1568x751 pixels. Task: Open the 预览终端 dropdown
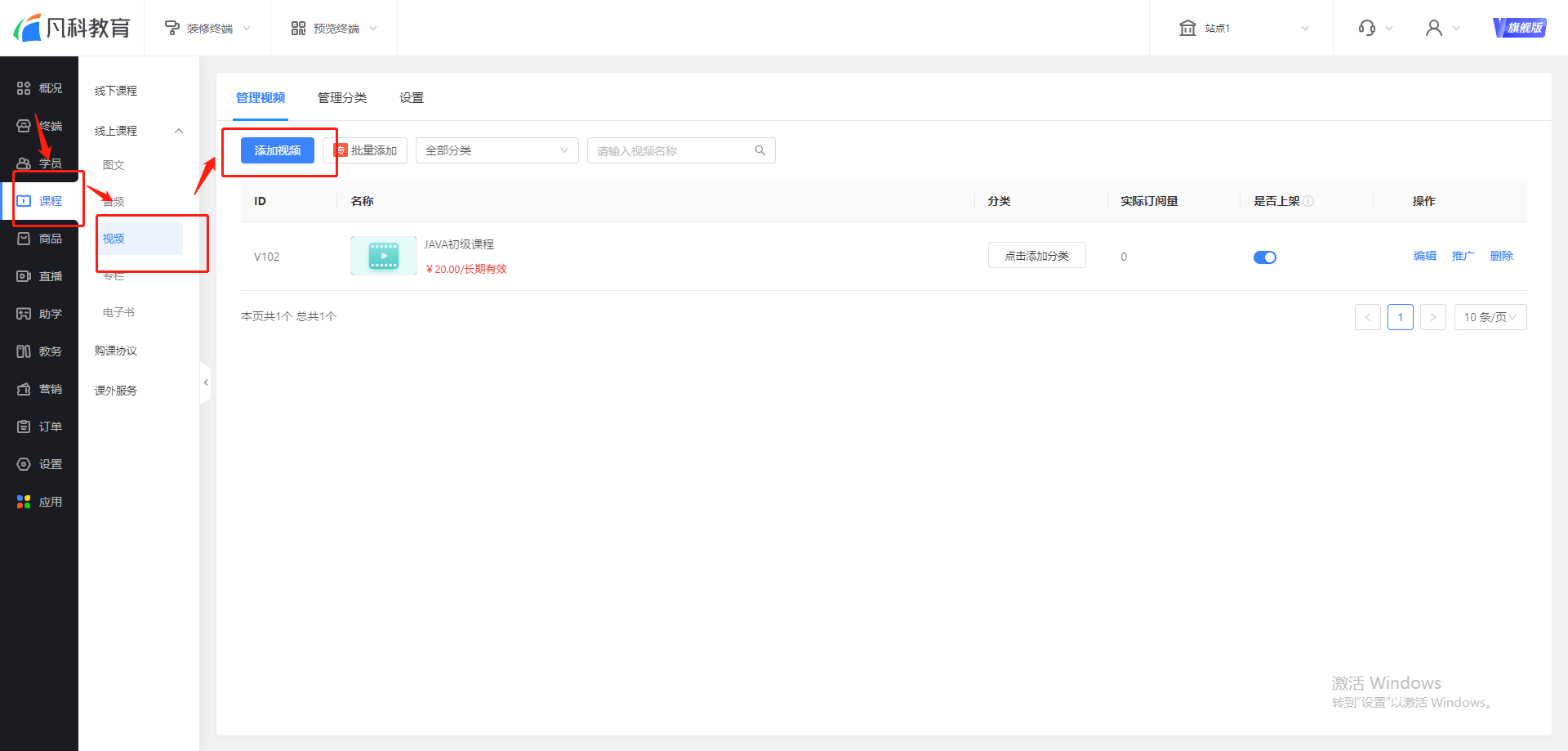click(334, 28)
